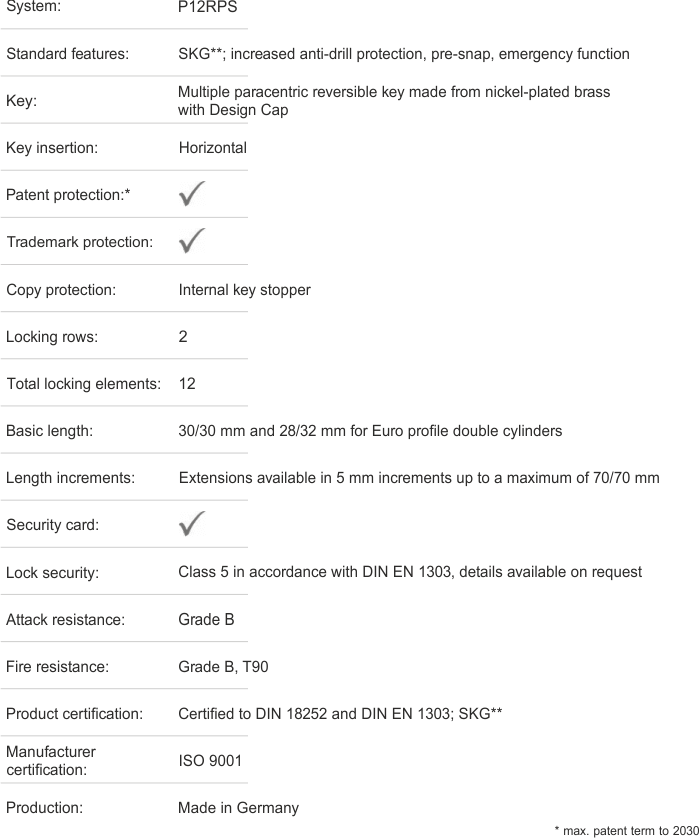Click the patent term footnote text
The height and width of the screenshot is (838, 699).
tap(625, 829)
